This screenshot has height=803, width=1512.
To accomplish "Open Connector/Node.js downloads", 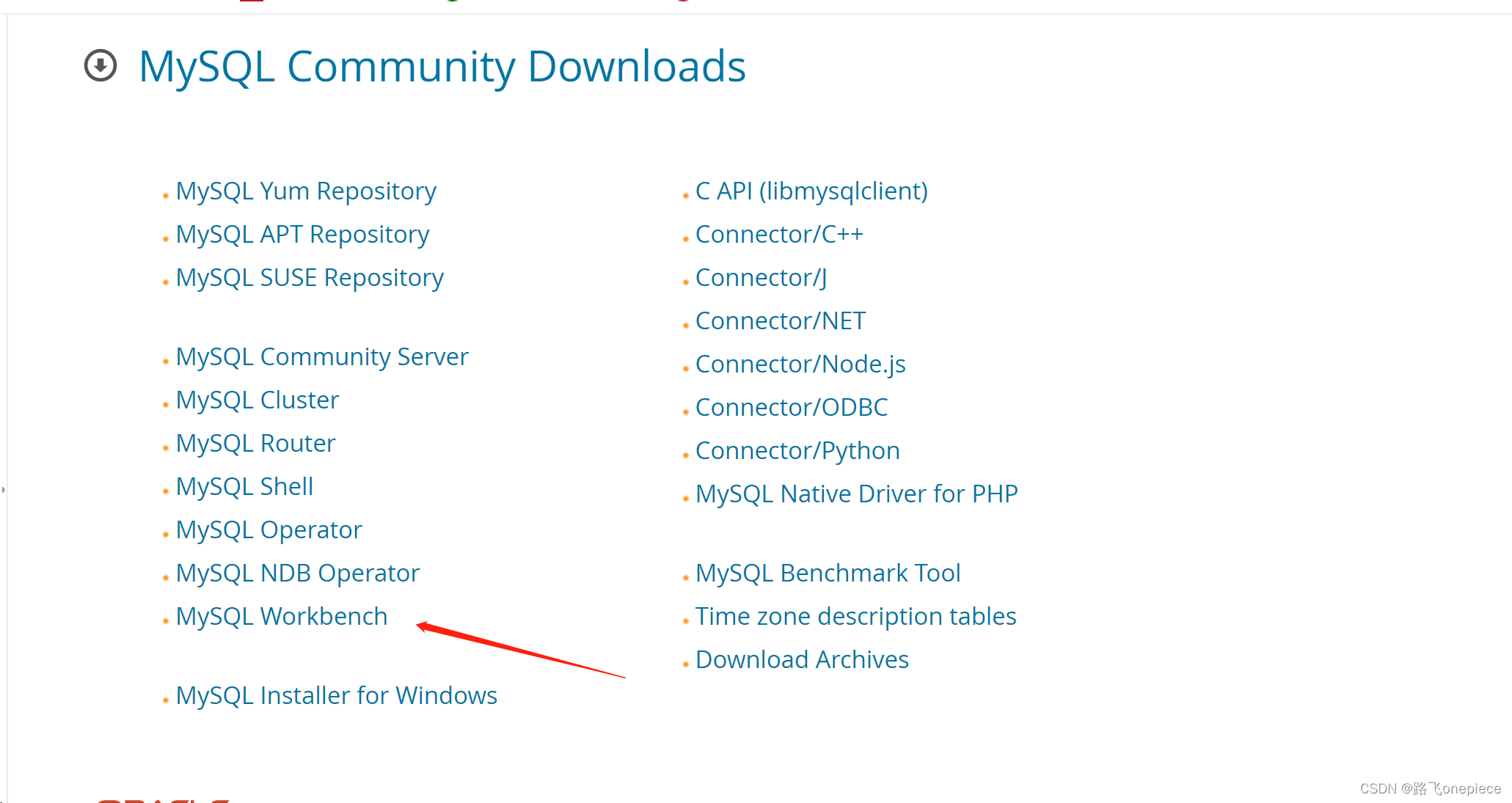I will pyautogui.click(x=800, y=364).
